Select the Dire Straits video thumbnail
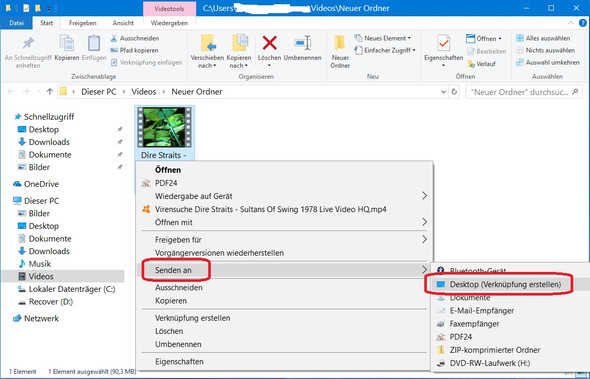Image resolution: width=590 pixels, height=379 pixels. pyautogui.click(x=164, y=127)
